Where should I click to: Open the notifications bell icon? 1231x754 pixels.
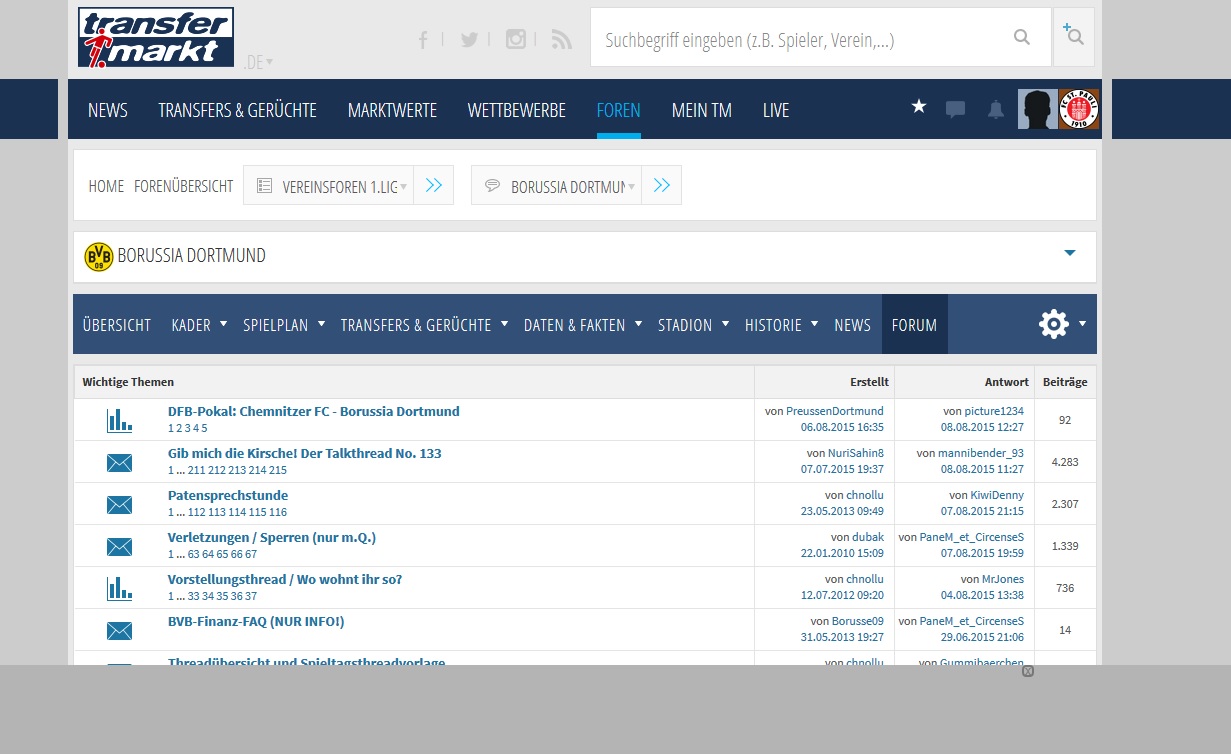[x=996, y=110]
